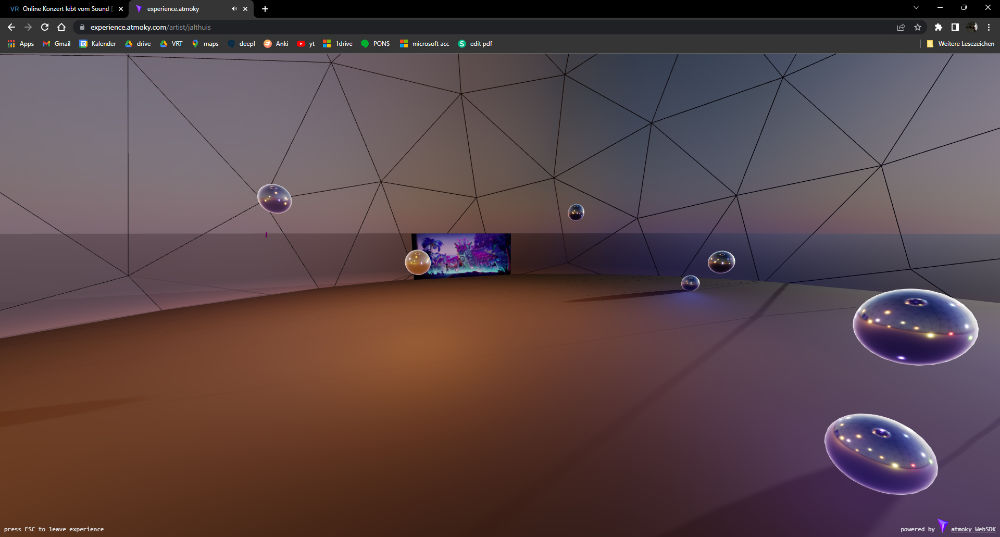
Task: Click the colorful video screen on the wall
Action: pyautogui.click(x=462, y=255)
